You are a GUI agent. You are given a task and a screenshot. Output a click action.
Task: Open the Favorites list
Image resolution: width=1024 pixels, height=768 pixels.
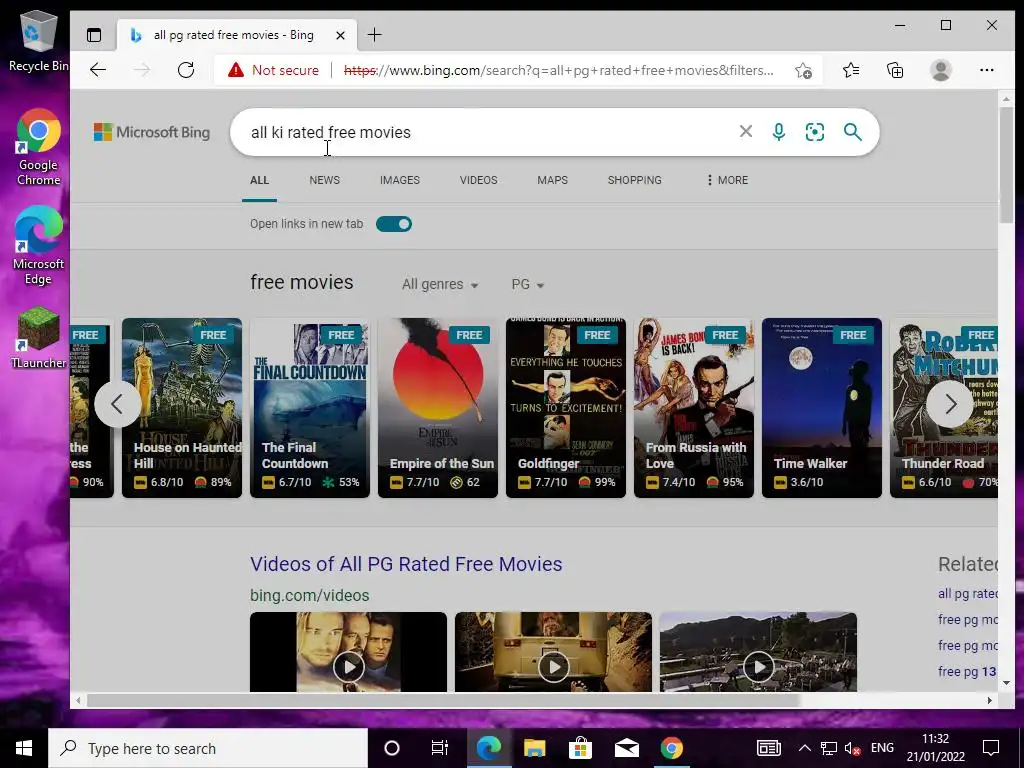click(x=851, y=70)
